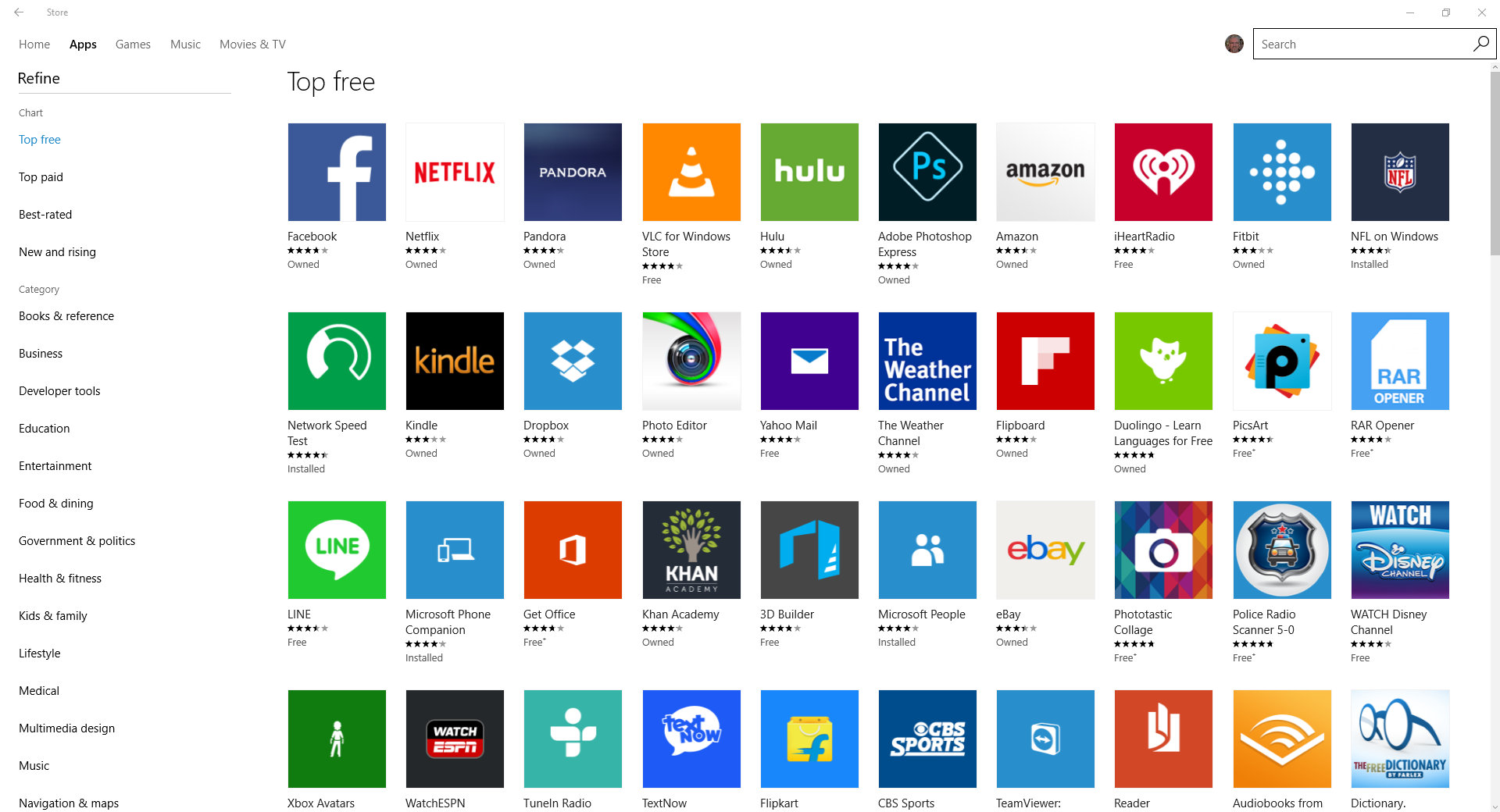Open the user account avatar
The width and height of the screenshot is (1500, 812).
click(1234, 44)
